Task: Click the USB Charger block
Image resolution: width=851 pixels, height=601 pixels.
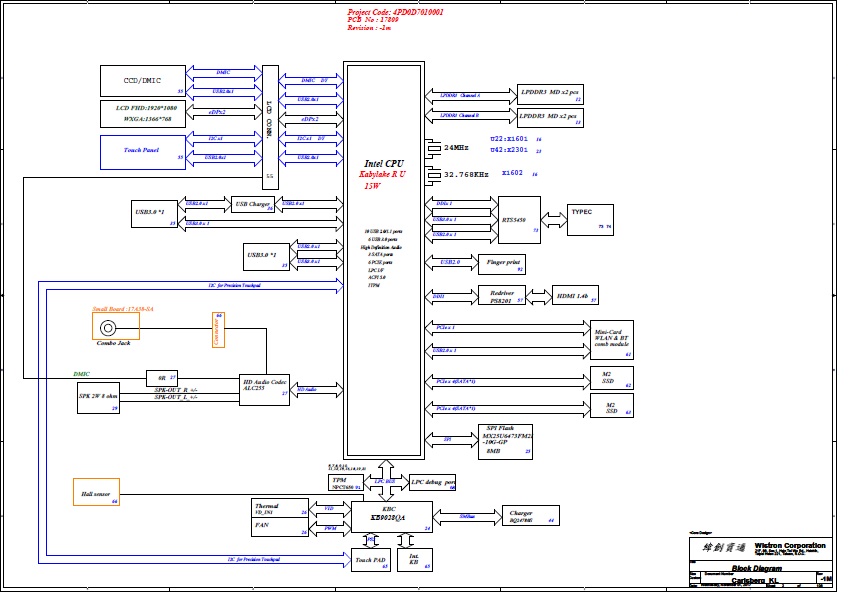Action: coord(252,205)
